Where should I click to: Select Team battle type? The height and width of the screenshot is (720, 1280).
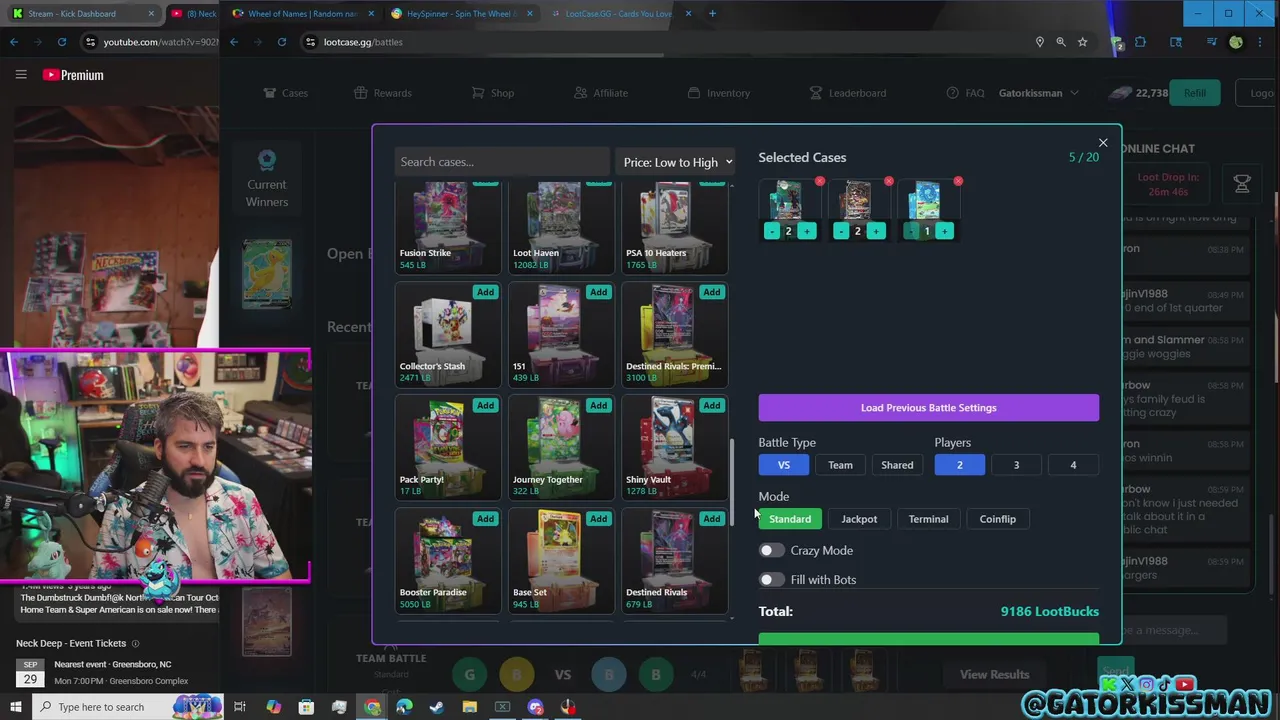[x=840, y=465]
